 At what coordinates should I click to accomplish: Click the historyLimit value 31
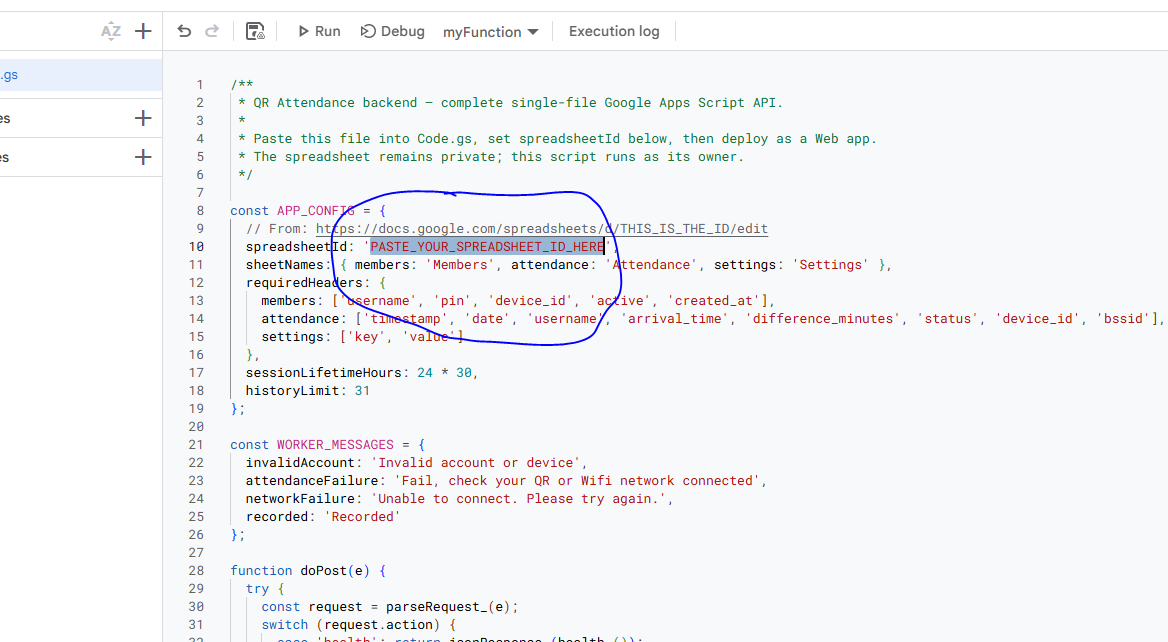(362, 390)
